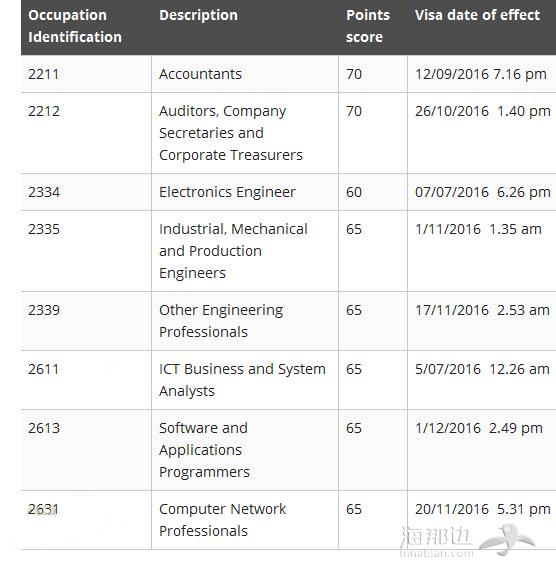Click Software and Applications Programmers description
The width and height of the screenshot is (556, 574).
[x=204, y=450]
